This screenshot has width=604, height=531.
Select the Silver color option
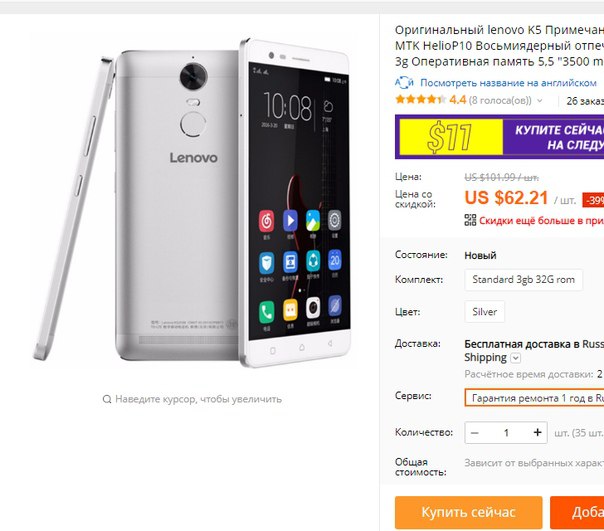pyautogui.click(x=484, y=311)
